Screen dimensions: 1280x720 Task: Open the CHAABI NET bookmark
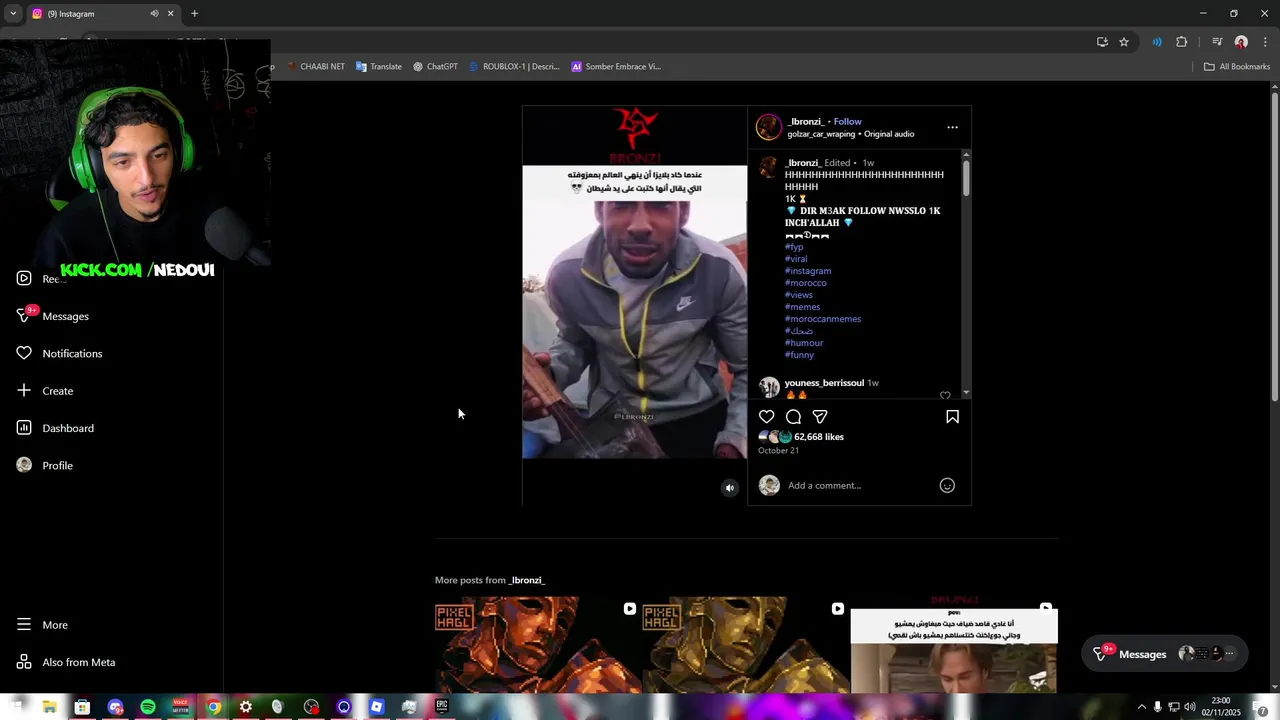click(315, 66)
